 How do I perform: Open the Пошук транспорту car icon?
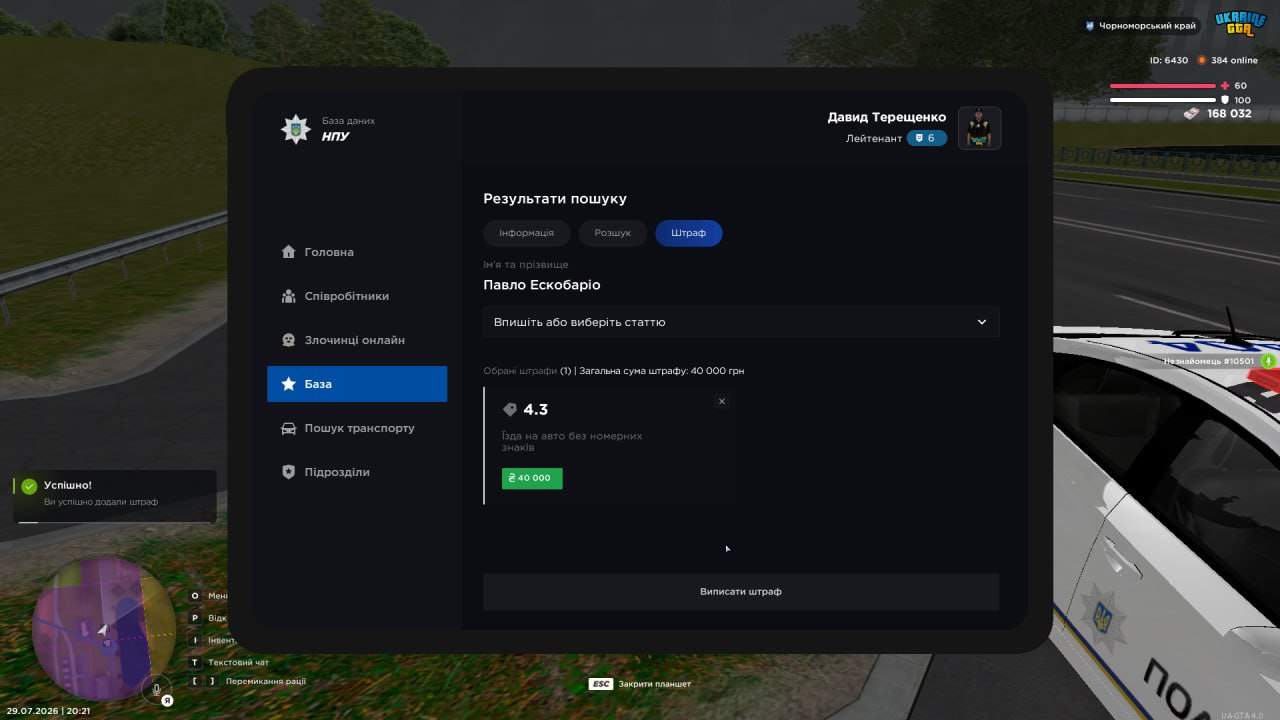289,428
